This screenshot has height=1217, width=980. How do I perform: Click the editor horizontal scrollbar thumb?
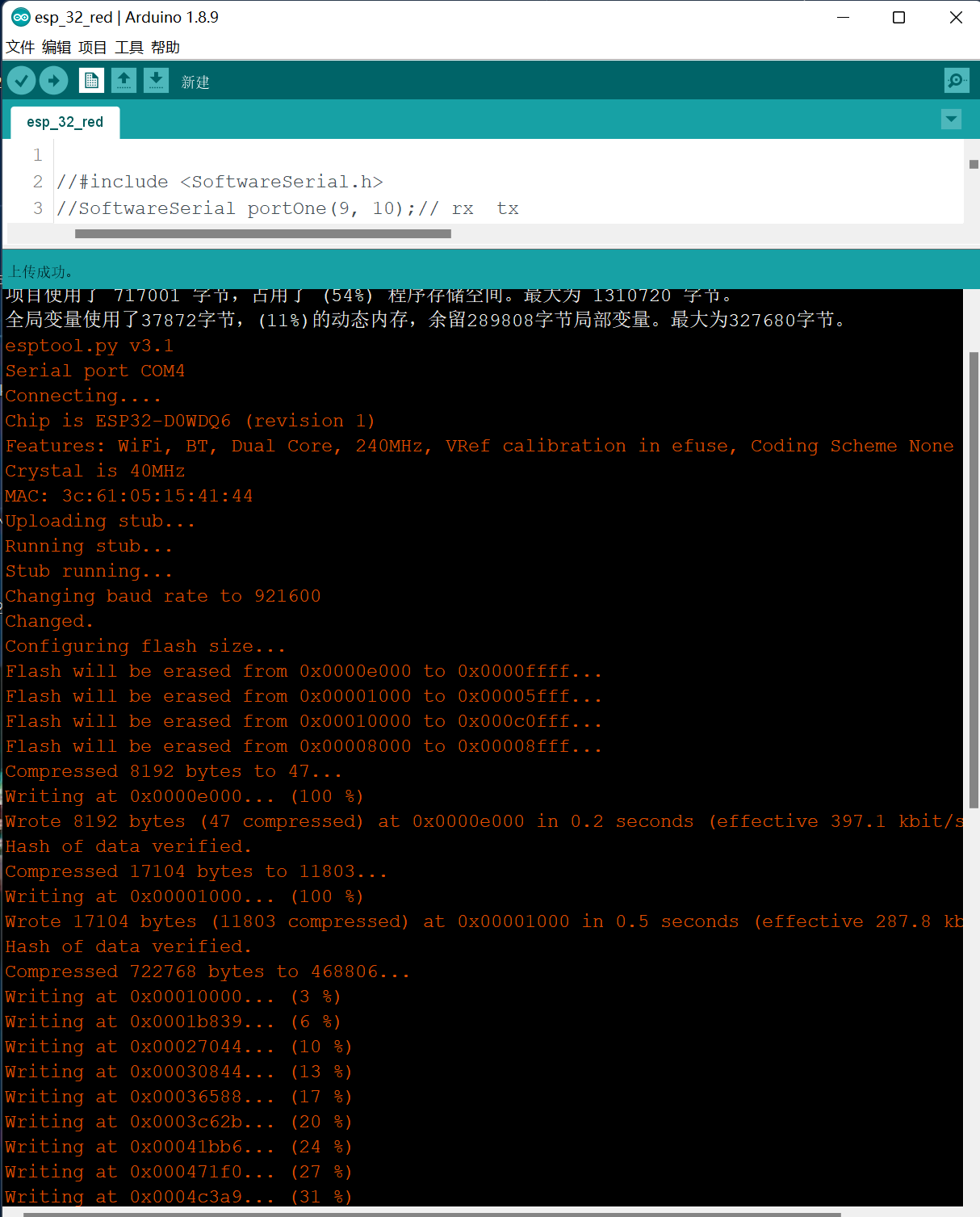coord(263,234)
